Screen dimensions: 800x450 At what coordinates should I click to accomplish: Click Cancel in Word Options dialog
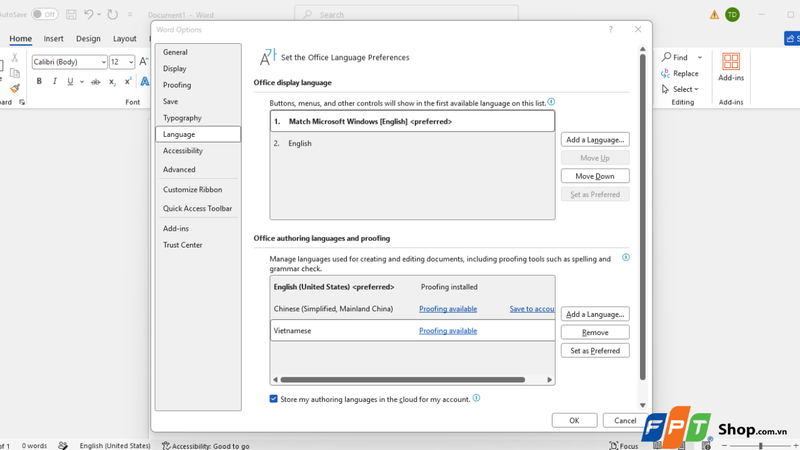point(624,420)
